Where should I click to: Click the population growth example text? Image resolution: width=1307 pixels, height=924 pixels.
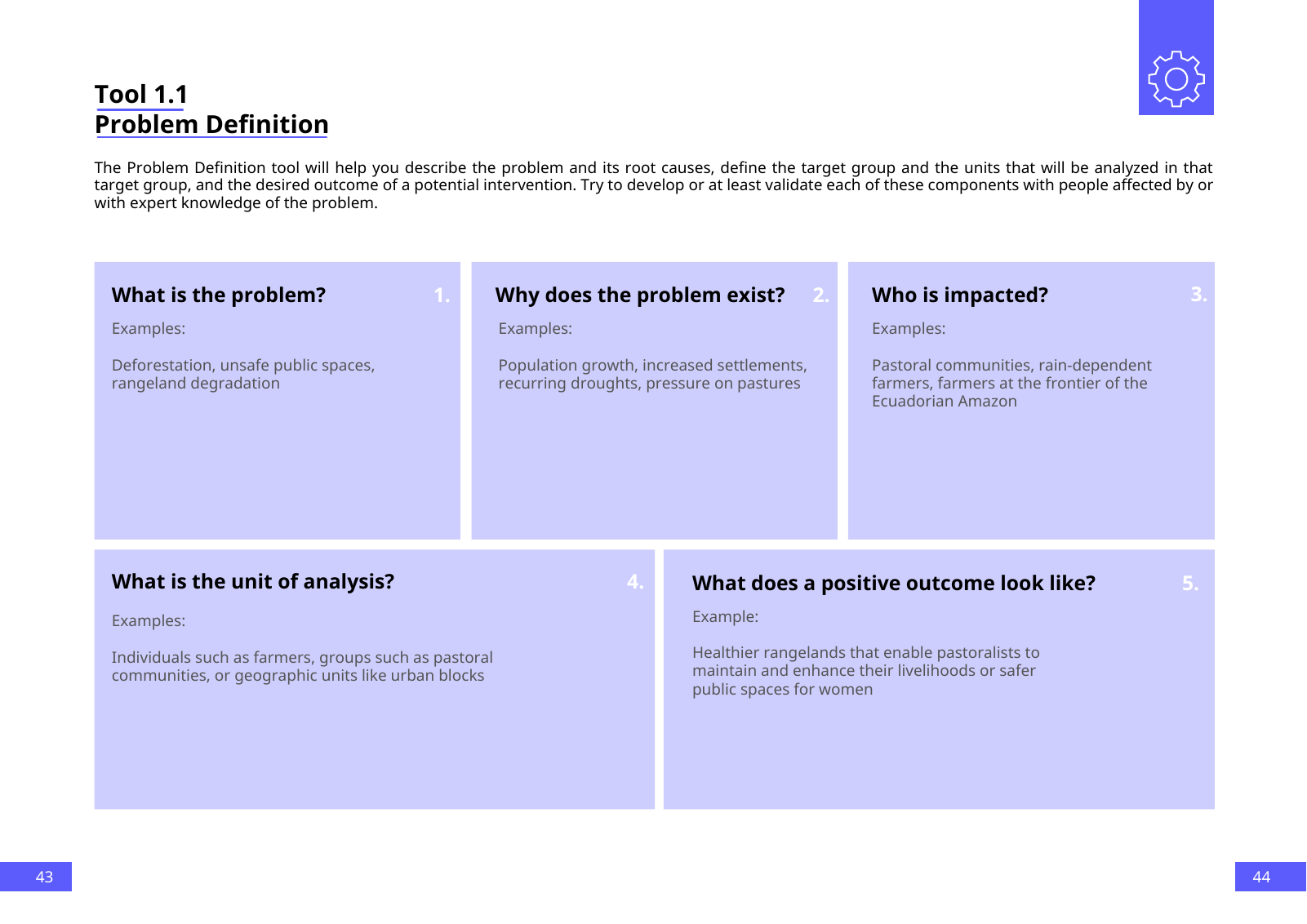pyautogui.click(x=652, y=374)
